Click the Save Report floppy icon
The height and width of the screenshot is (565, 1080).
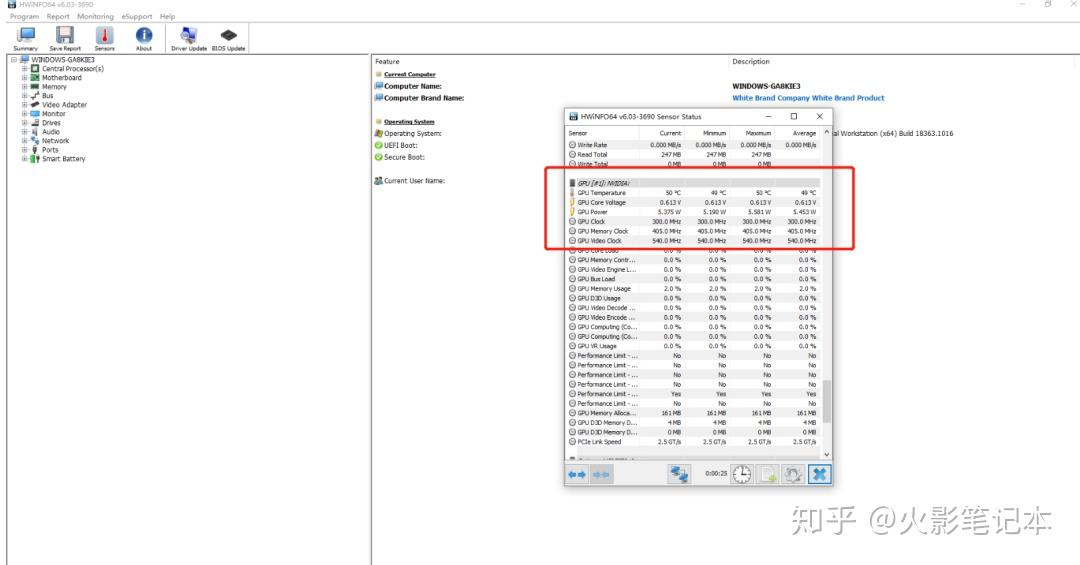click(65, 39)
